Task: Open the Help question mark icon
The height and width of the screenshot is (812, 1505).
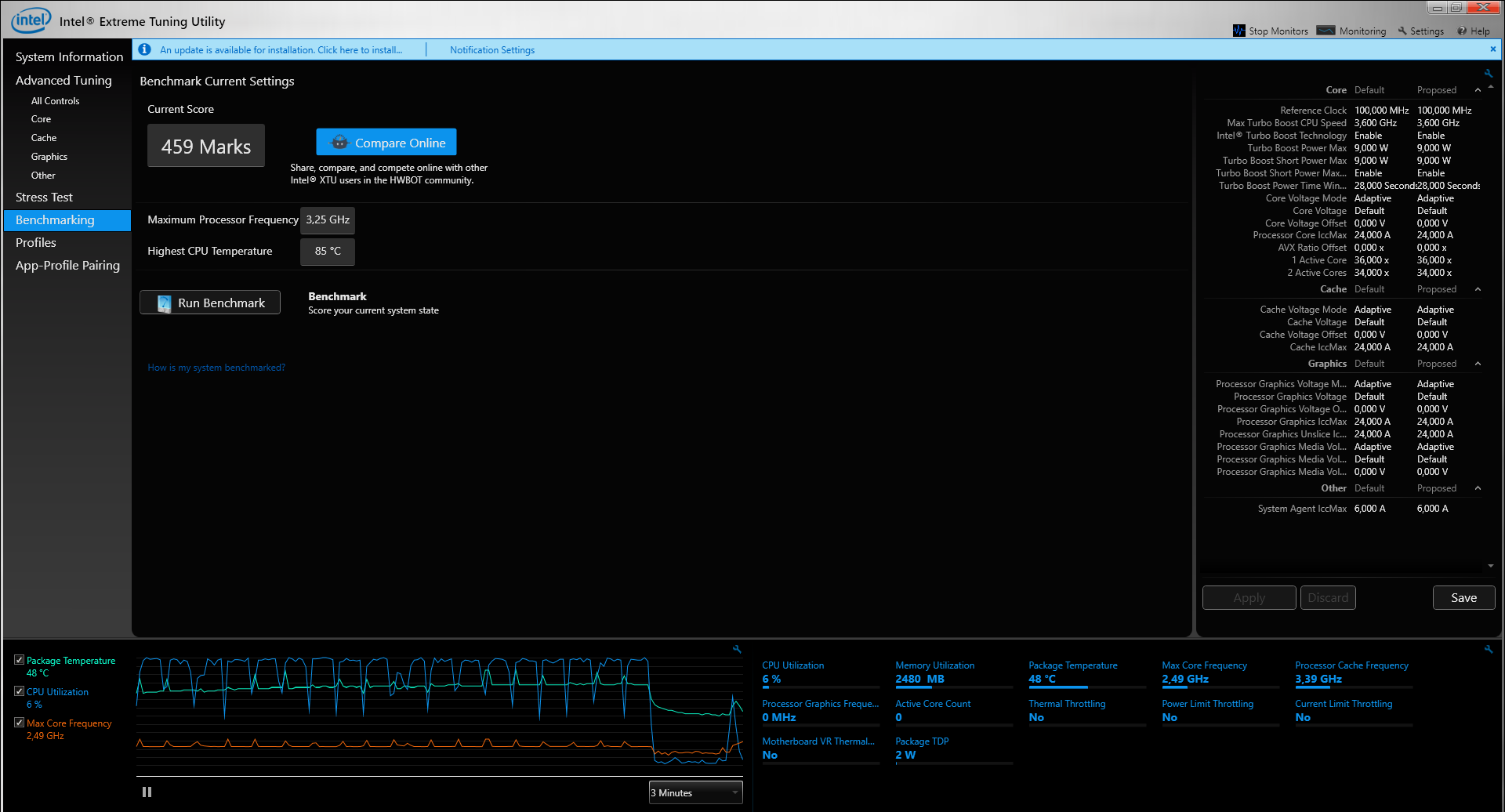Action: [1462, 31]
